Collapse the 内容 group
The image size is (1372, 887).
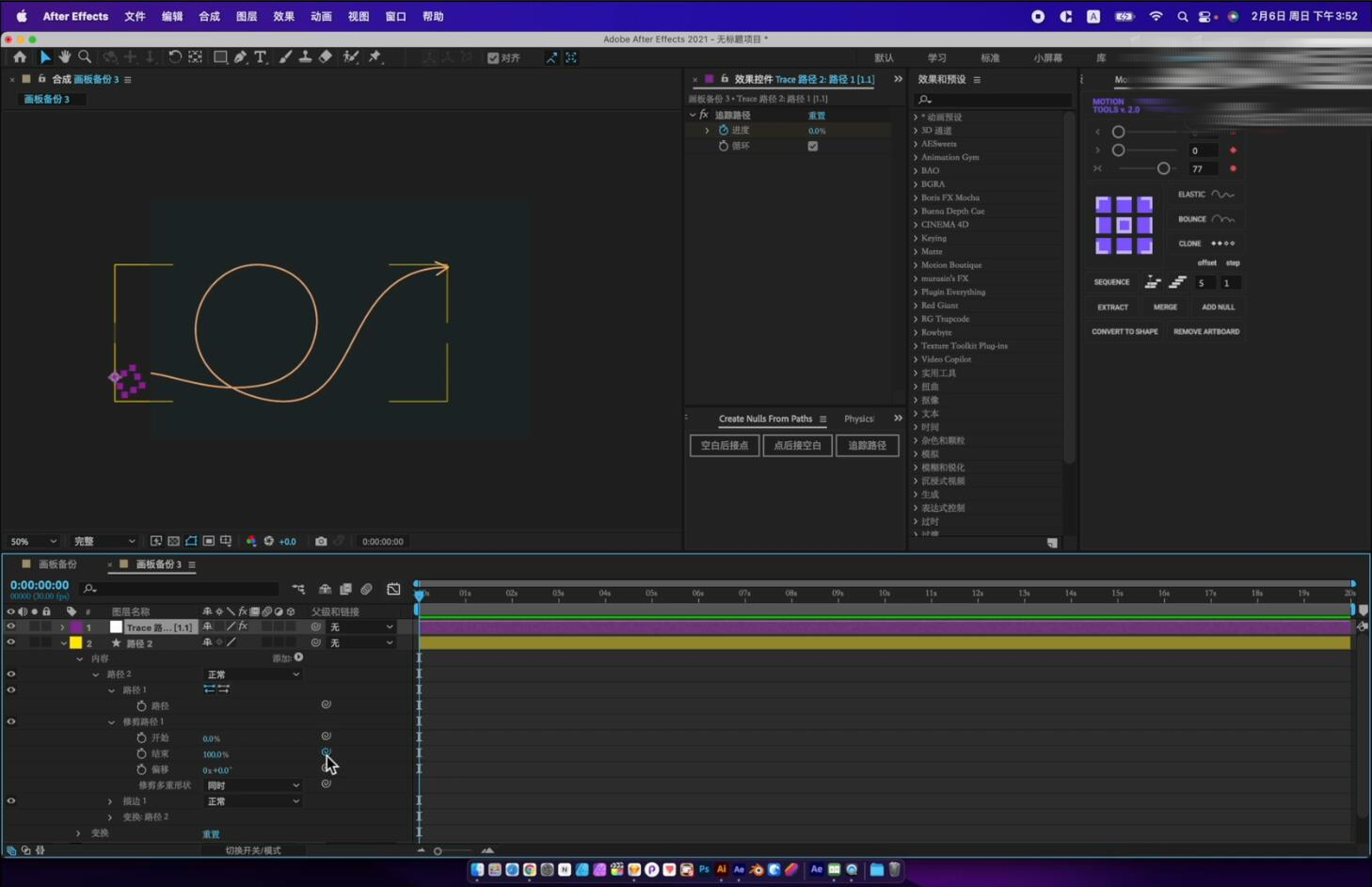click(79, 658)
